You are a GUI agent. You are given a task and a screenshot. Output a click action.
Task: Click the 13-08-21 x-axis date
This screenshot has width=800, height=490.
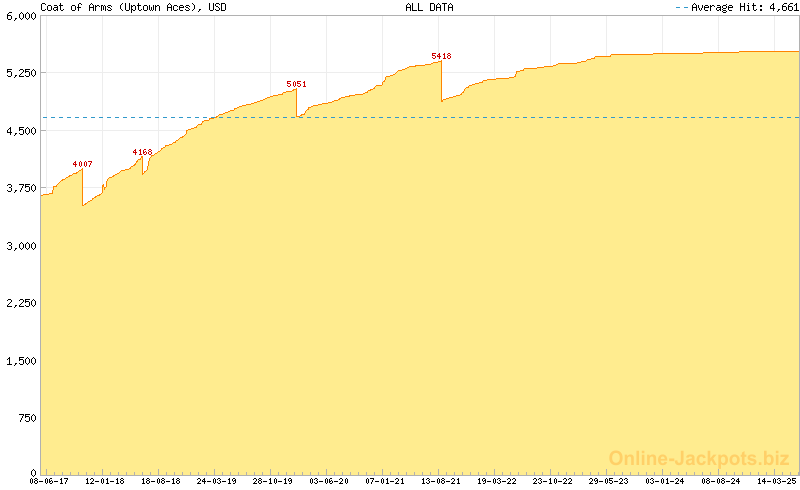(x=441, y=481)
